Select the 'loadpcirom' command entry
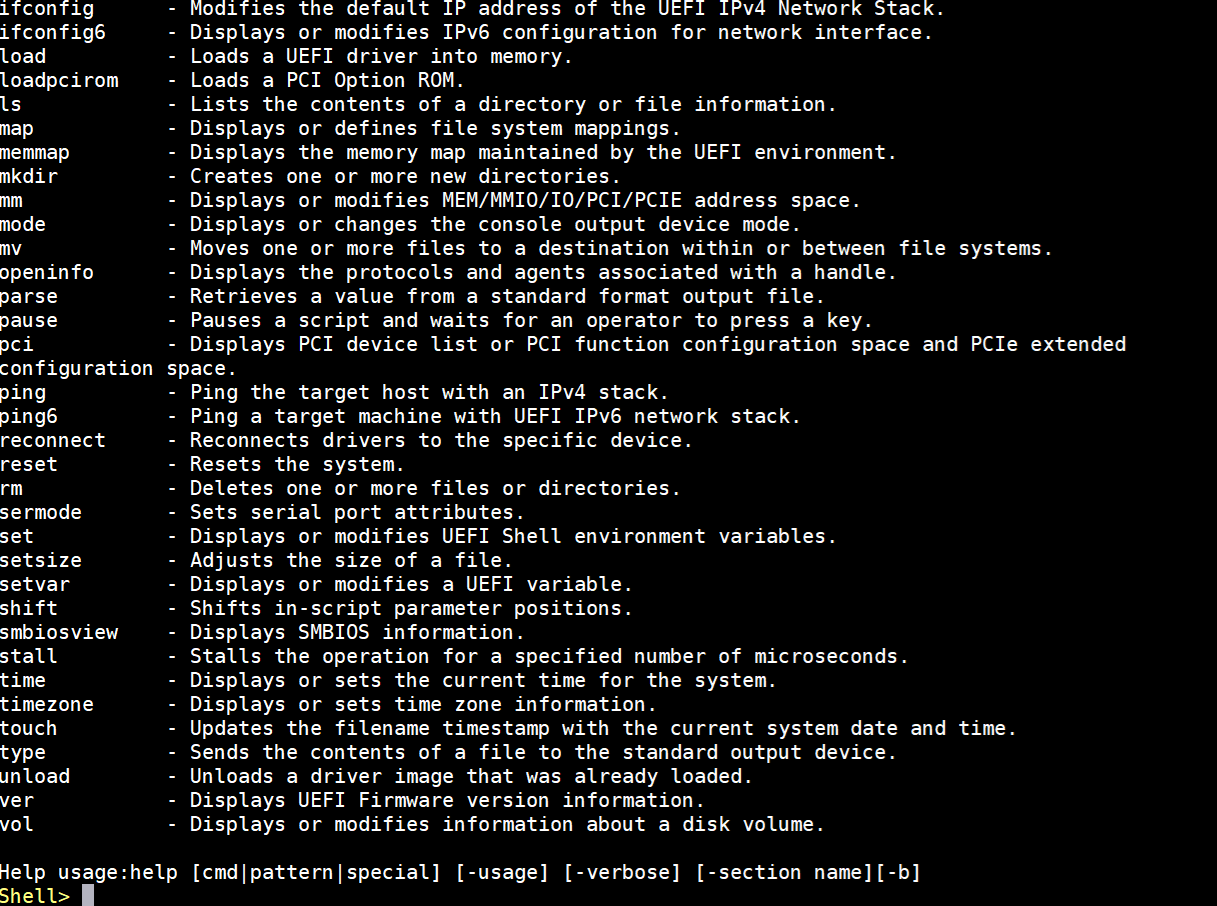This screenshot has height=906, width=1217. click(59, 80)
